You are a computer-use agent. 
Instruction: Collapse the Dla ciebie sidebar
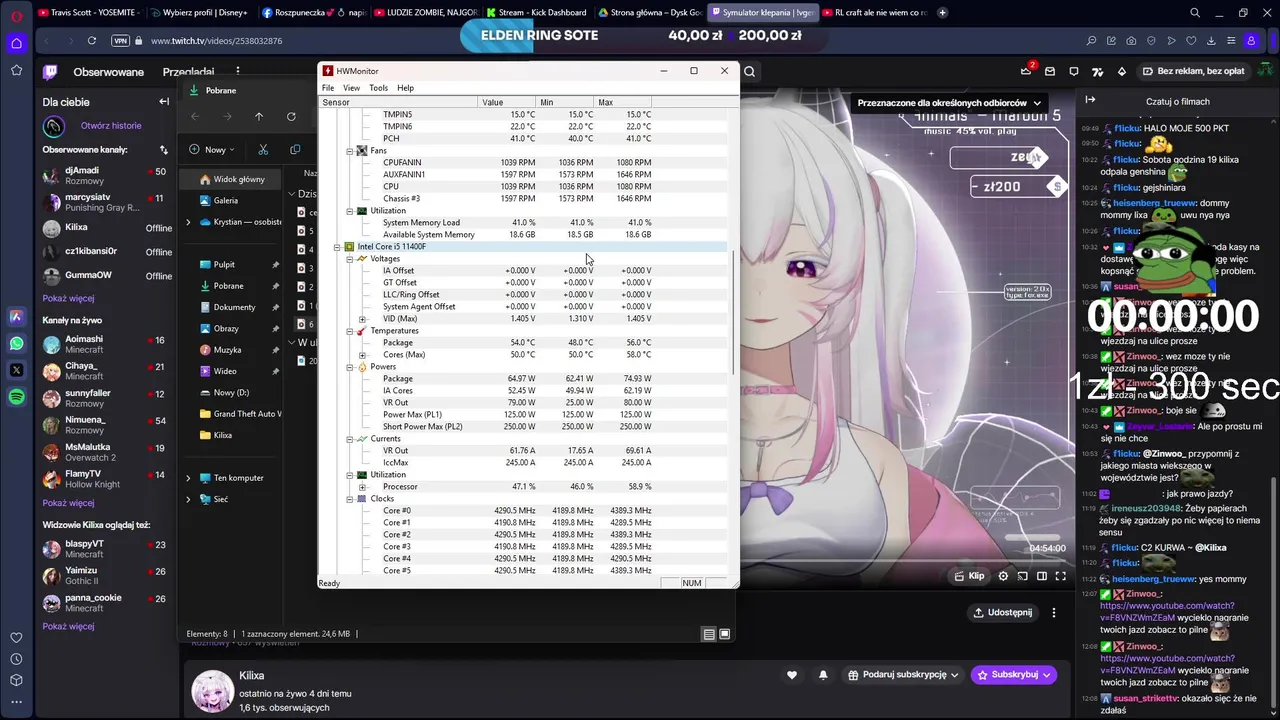pyautogui.click(x=164, y=101)
